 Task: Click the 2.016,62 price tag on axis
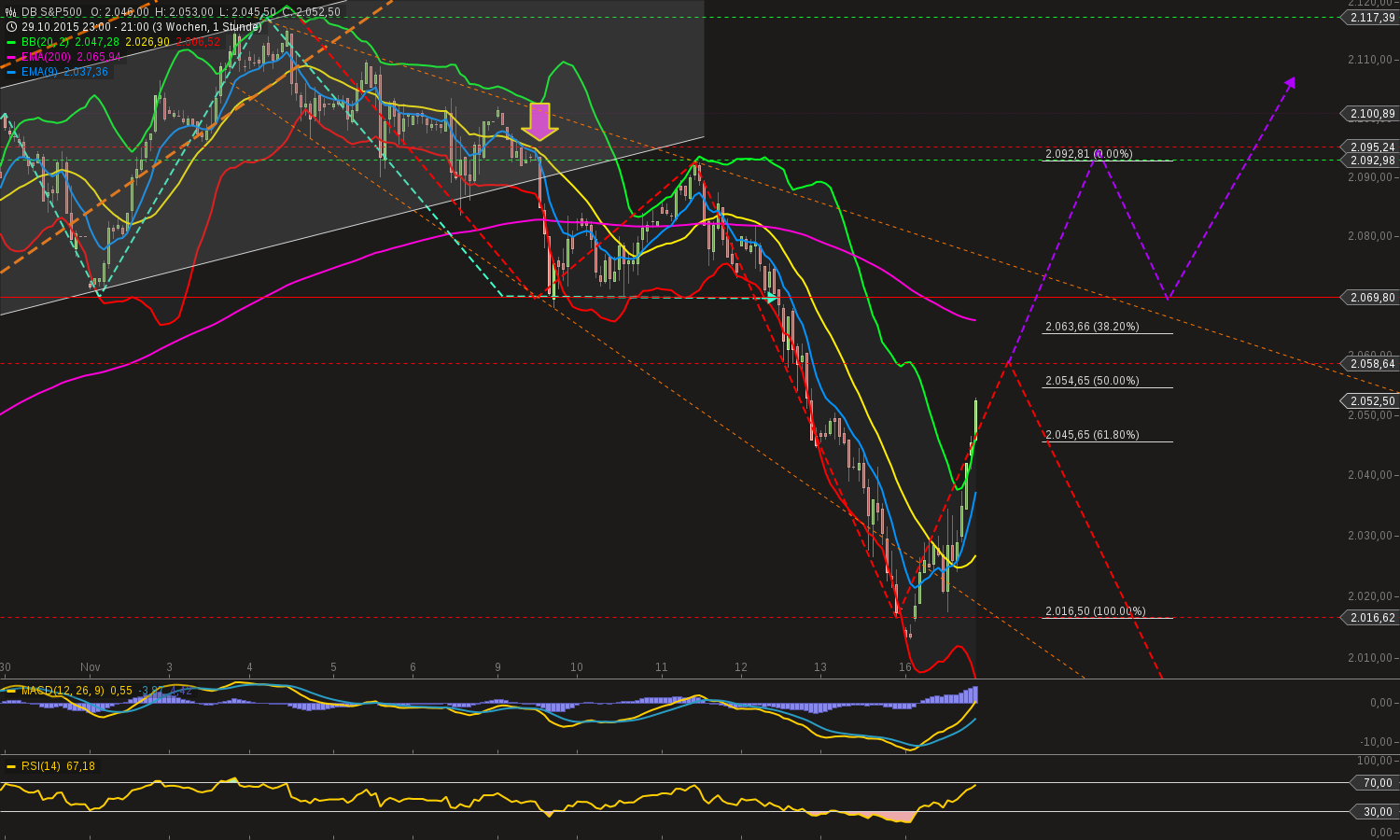(1369, 618)
